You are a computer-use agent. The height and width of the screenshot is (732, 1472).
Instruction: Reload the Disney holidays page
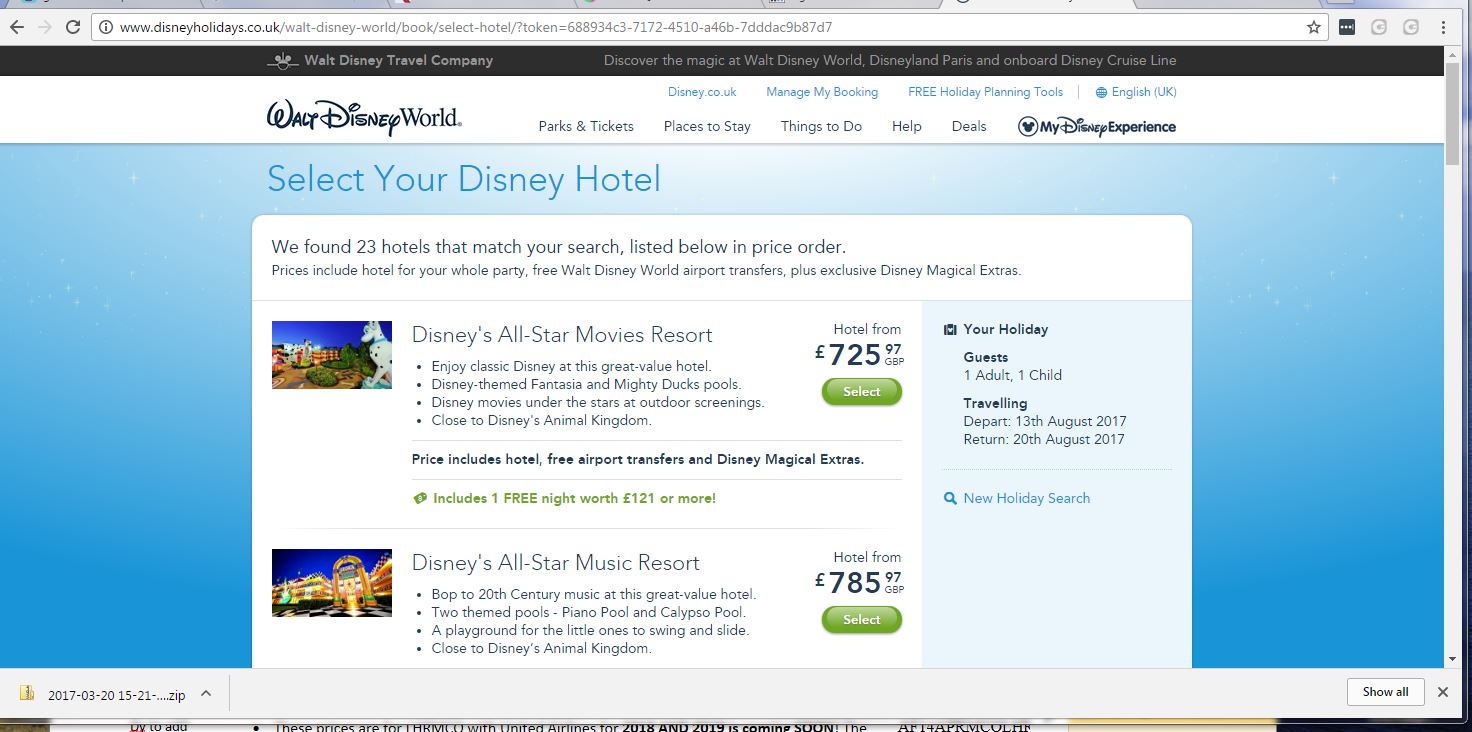pos(73,27)
